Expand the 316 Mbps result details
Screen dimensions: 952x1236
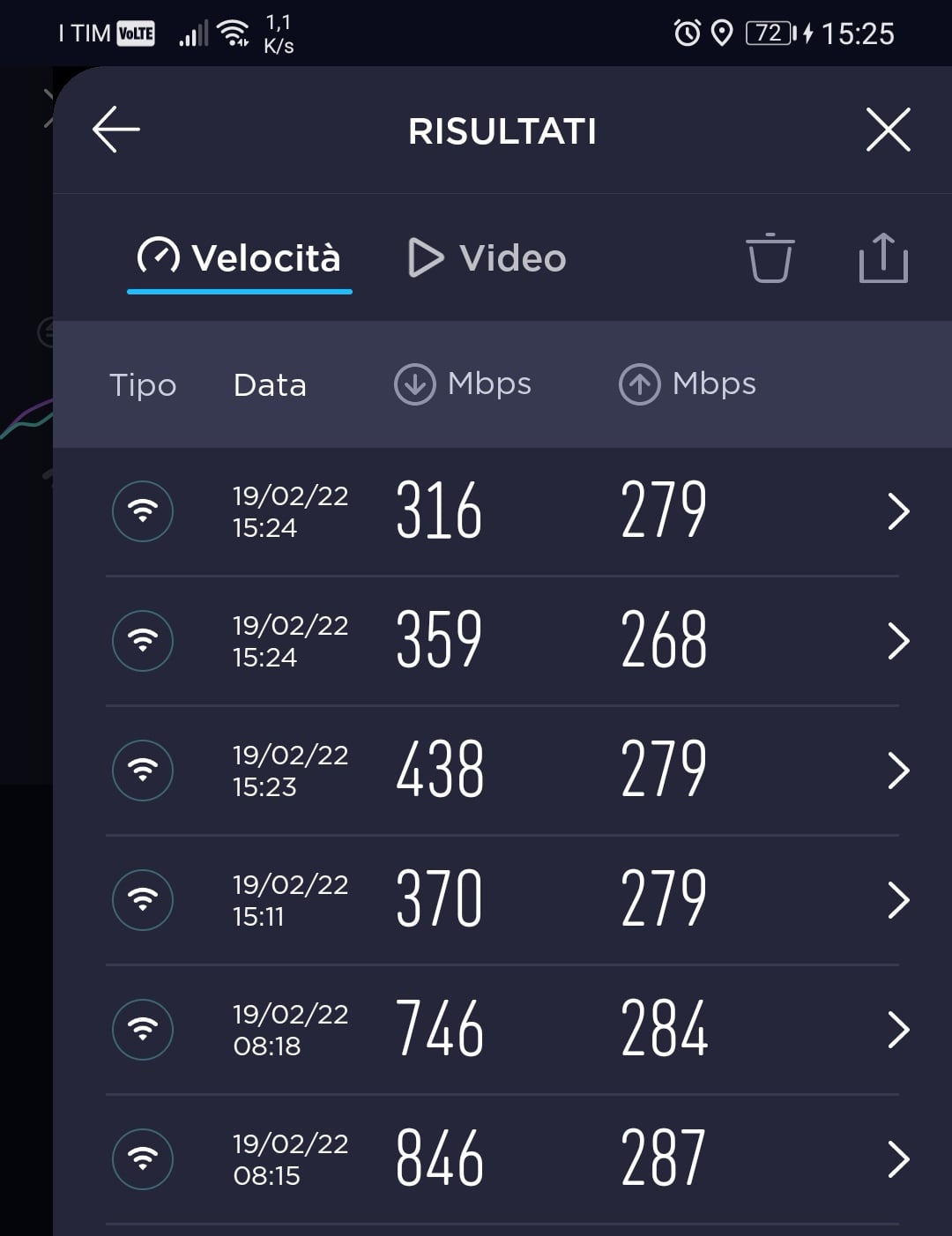[897, 511]
